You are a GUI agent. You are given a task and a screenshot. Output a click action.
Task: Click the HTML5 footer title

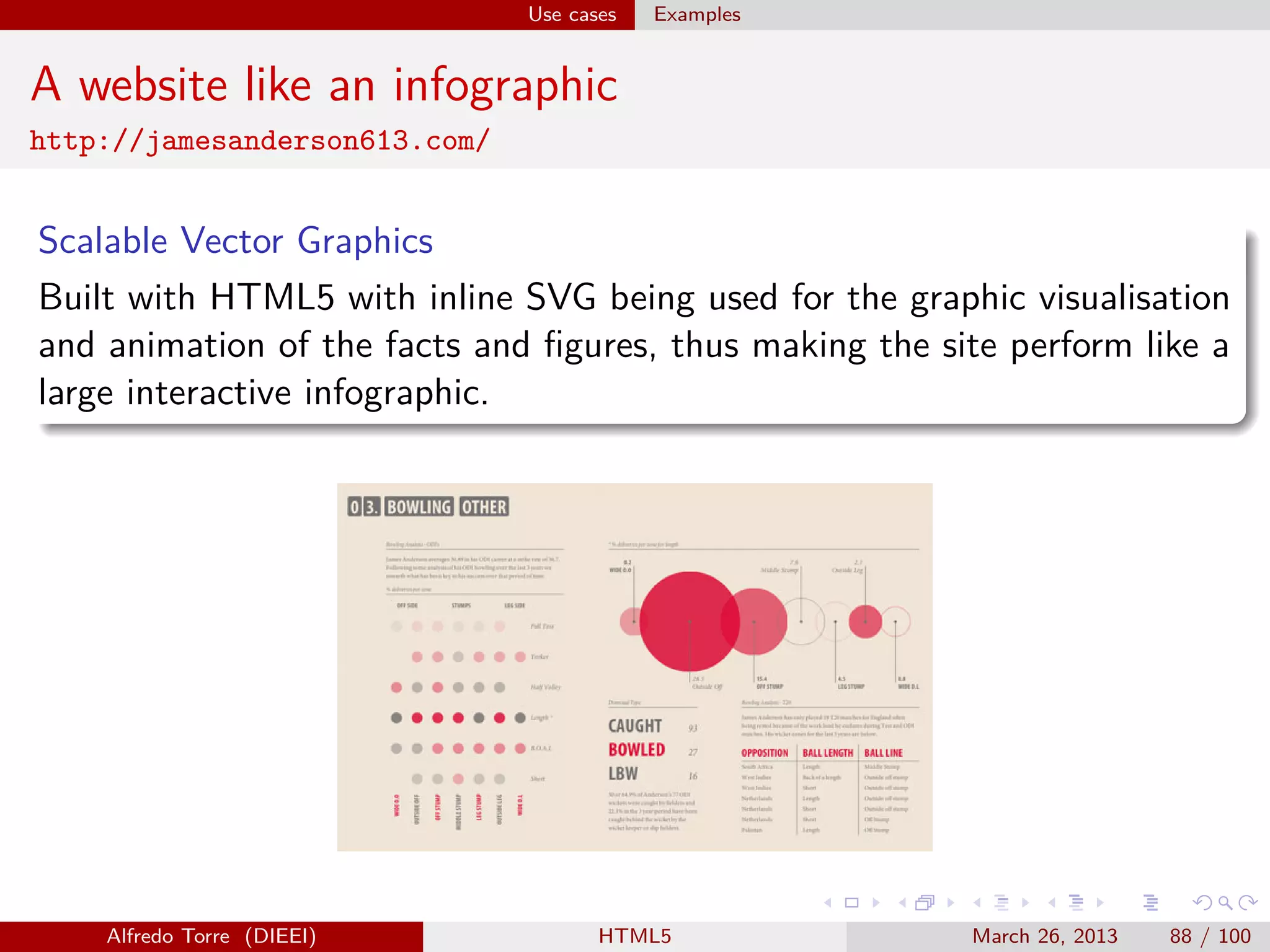(x=635, y=936)
